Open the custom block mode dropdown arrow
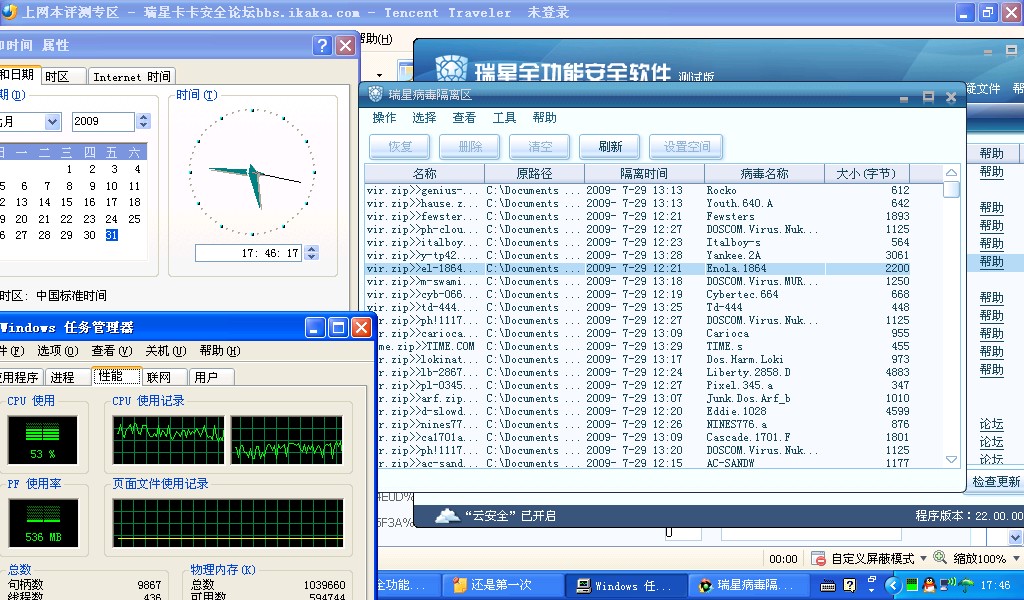 [x=923, y=559]
